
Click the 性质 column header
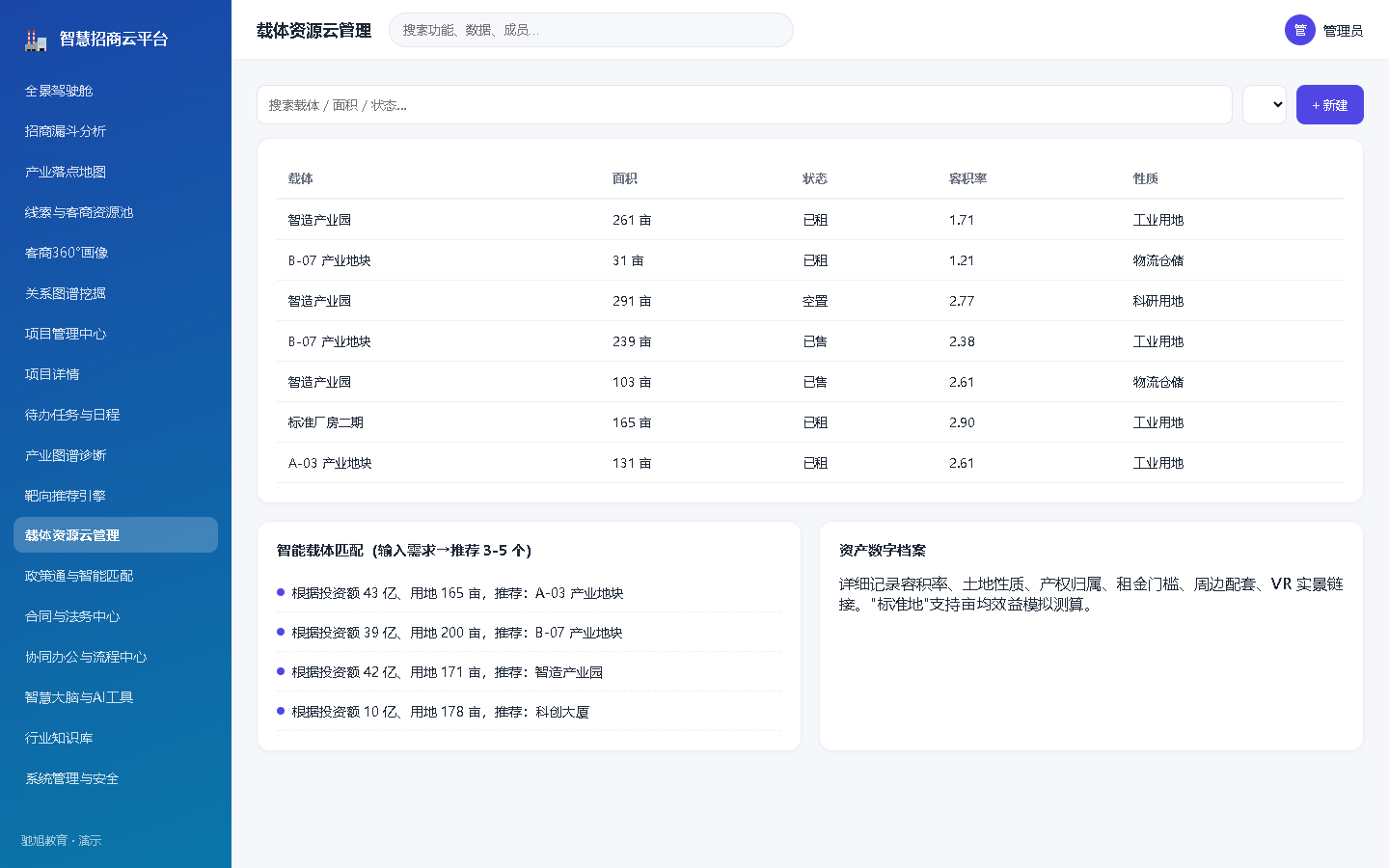click(1145, 178)
